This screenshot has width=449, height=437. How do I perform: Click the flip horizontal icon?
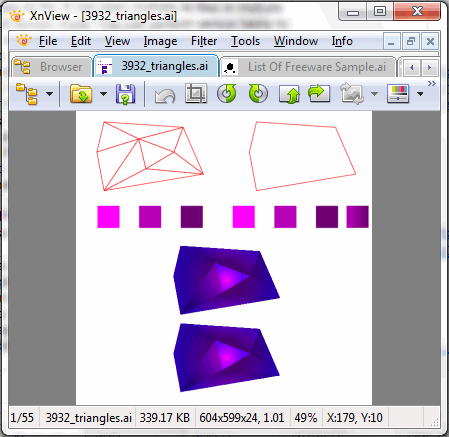tap(319, 93)
